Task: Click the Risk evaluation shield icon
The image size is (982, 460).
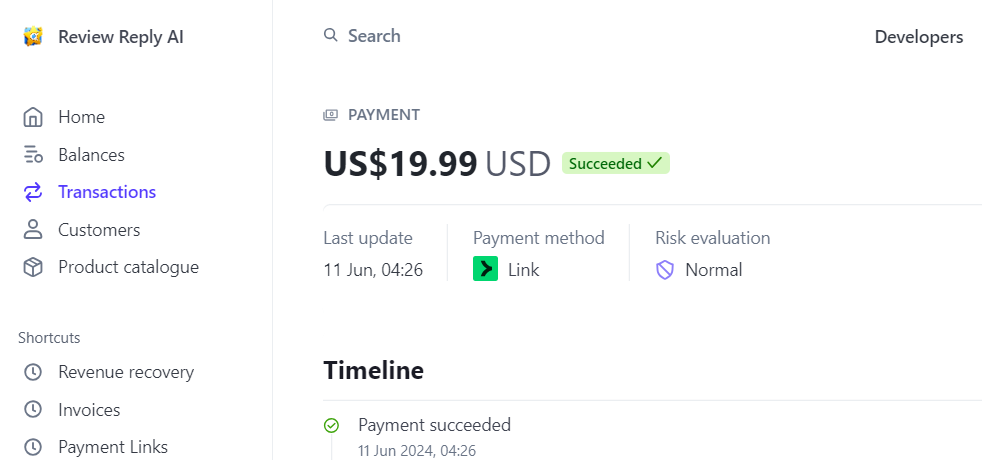Action: [x=665, y=270]
